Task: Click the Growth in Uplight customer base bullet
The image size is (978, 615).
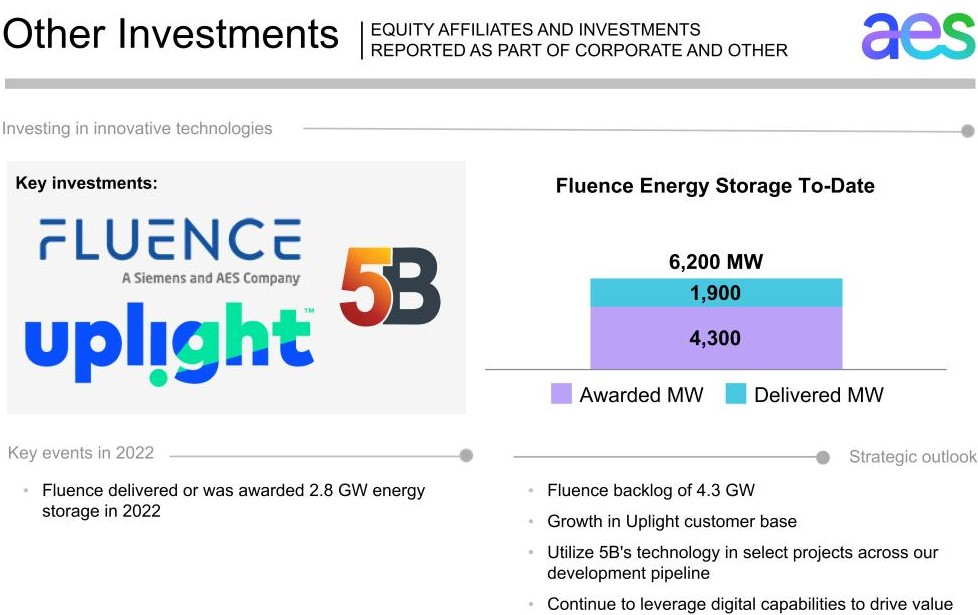Action: pyautogui.click(x=671, y=521)
